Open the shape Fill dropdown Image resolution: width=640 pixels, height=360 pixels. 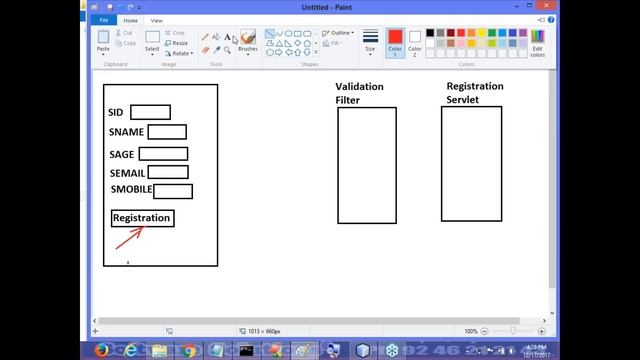pos(333,43)
